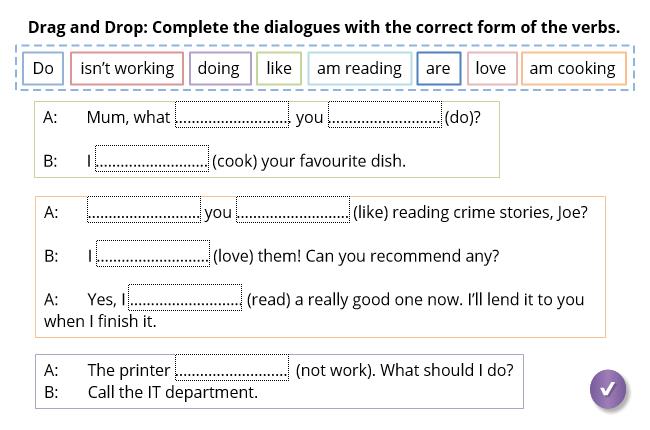650x430 pixels.
Task: Choose the 'like' word tile
Action: click(279, 68)
